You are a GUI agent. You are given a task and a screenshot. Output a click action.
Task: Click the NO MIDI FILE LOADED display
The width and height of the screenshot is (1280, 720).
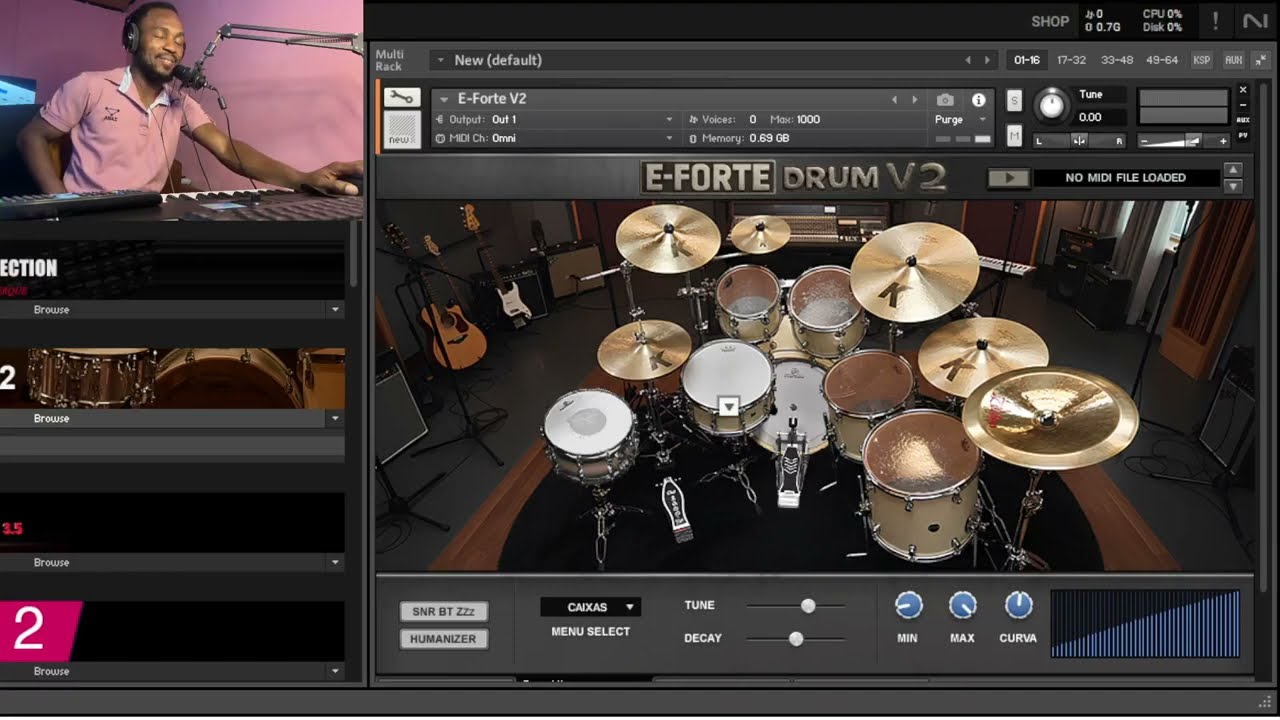[1126, 178]
